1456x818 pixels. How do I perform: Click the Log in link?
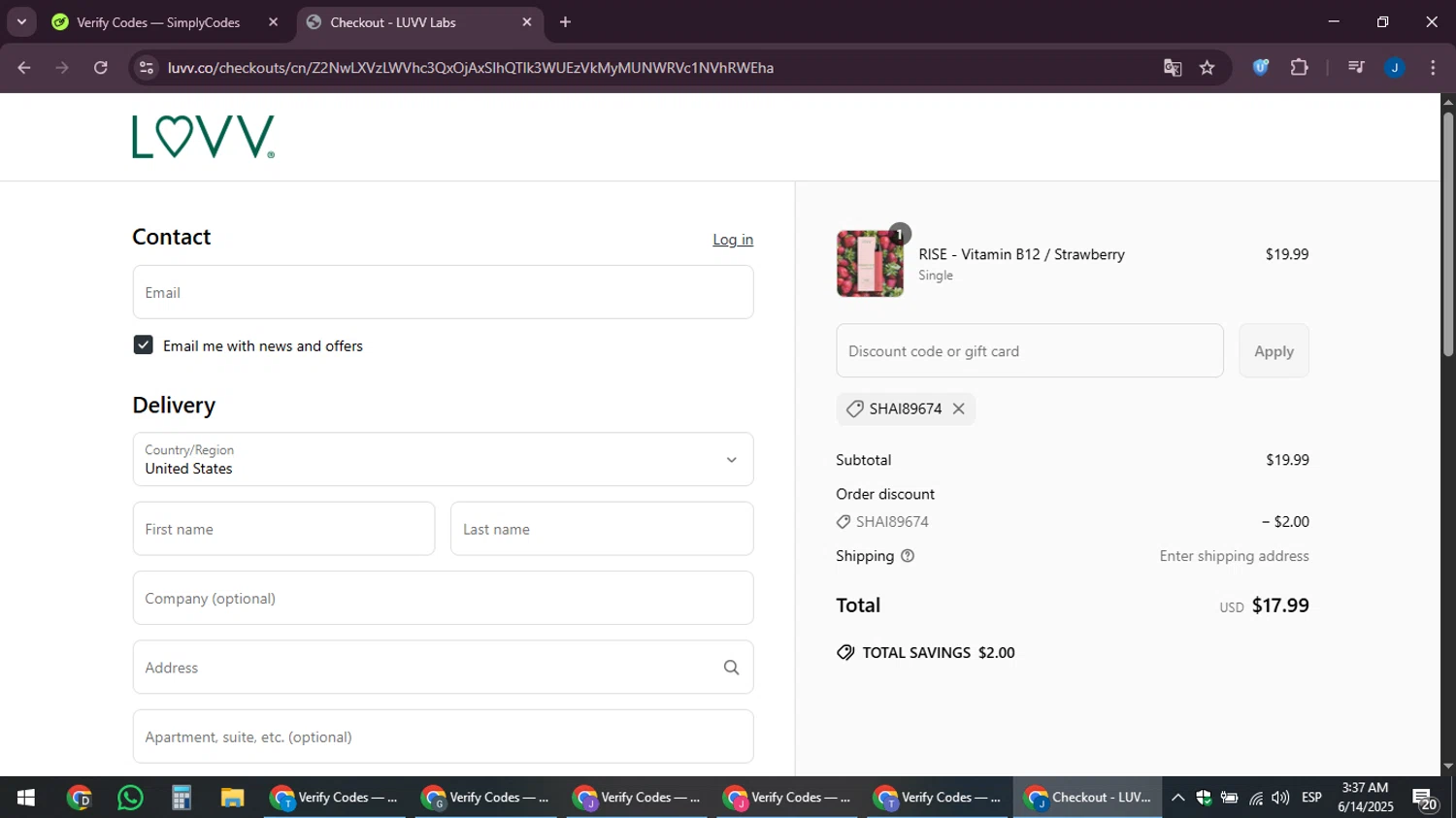point(733,240)
